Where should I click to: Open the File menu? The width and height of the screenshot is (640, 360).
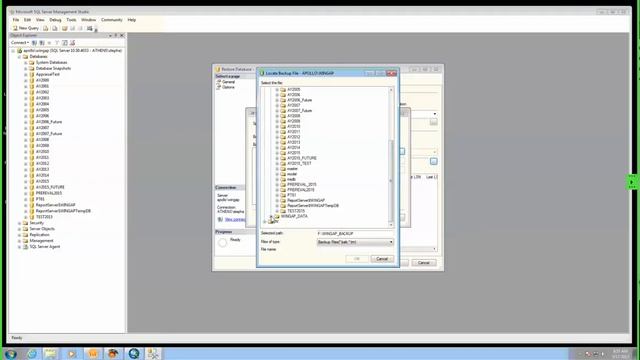point(16,20)
